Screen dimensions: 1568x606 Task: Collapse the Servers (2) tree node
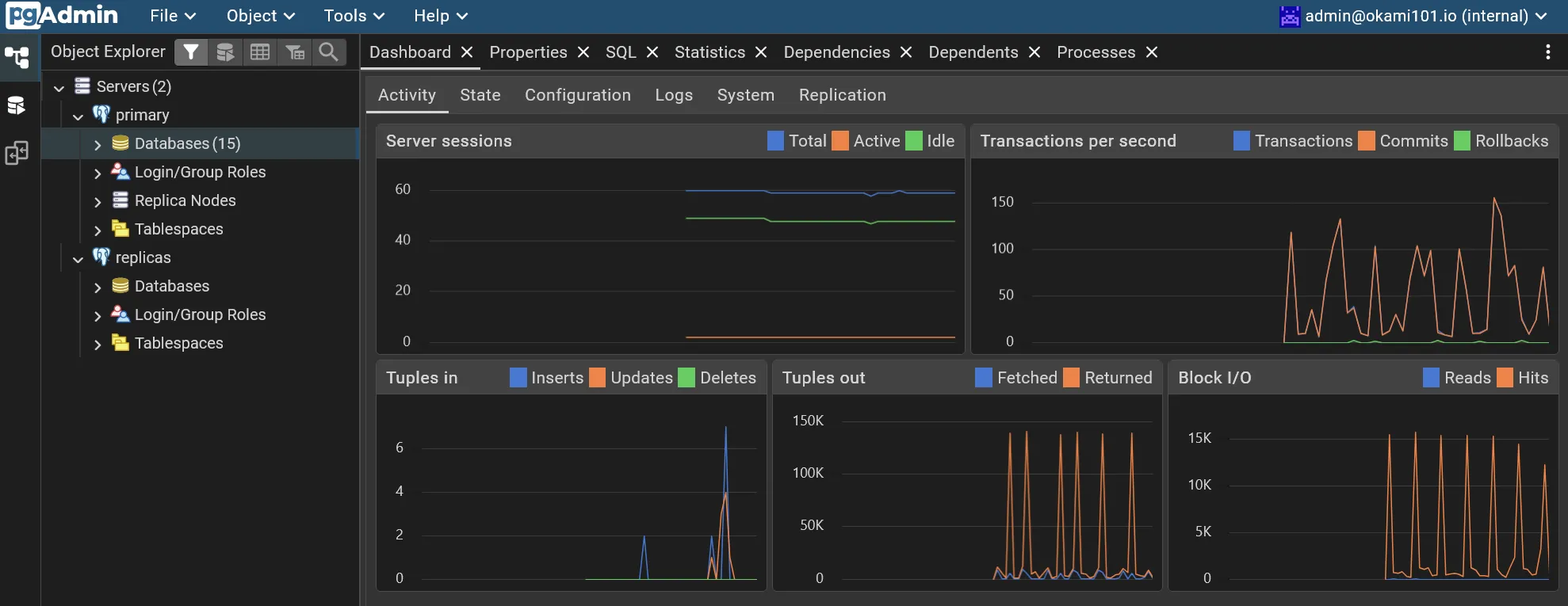59,88
